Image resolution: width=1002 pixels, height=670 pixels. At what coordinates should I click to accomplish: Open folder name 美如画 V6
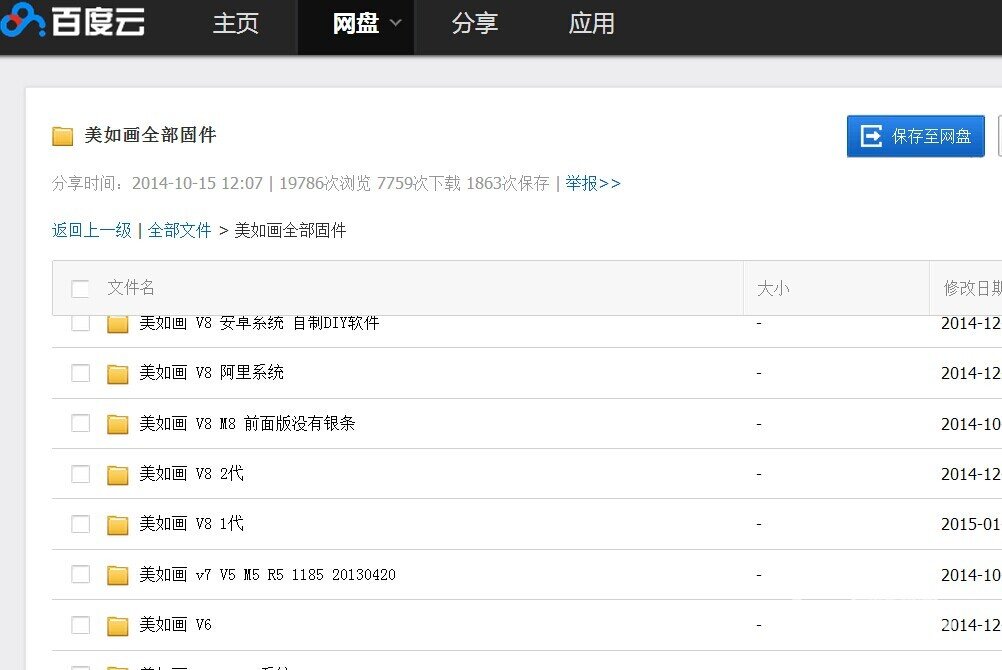tap(176, 624)
